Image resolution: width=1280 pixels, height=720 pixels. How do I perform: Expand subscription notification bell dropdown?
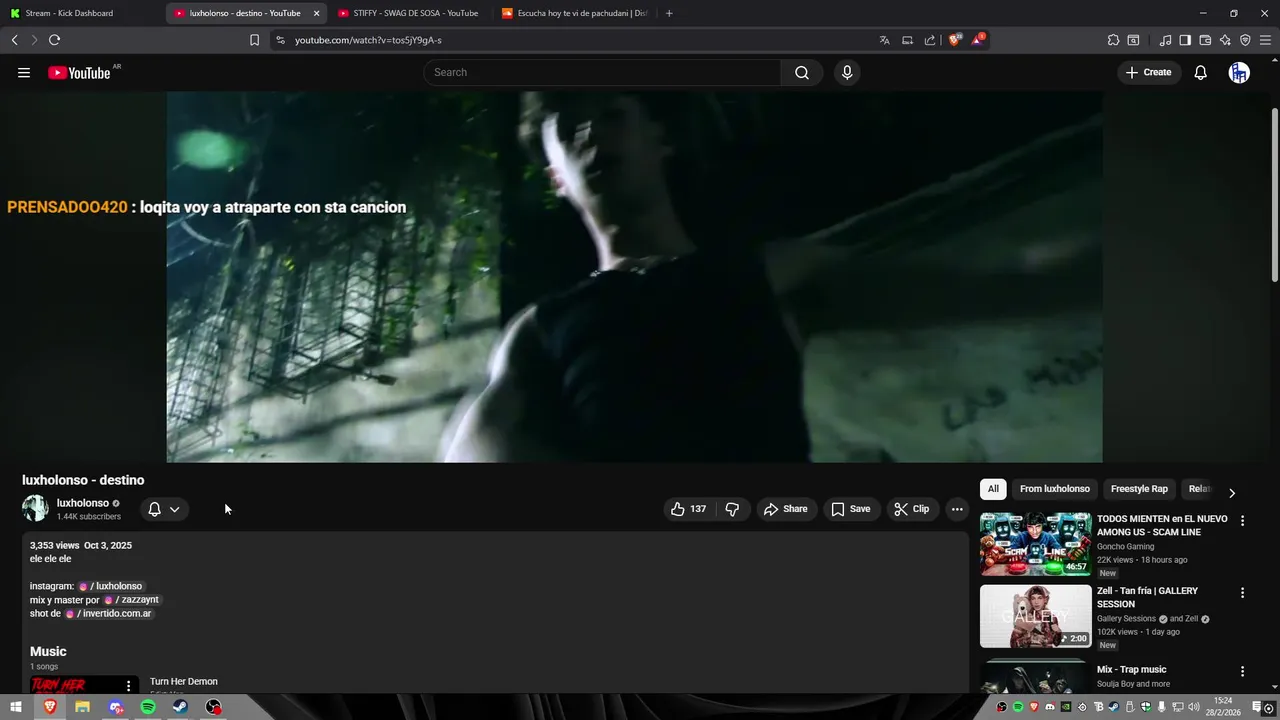pyautogui.click(x=164, y=509)
